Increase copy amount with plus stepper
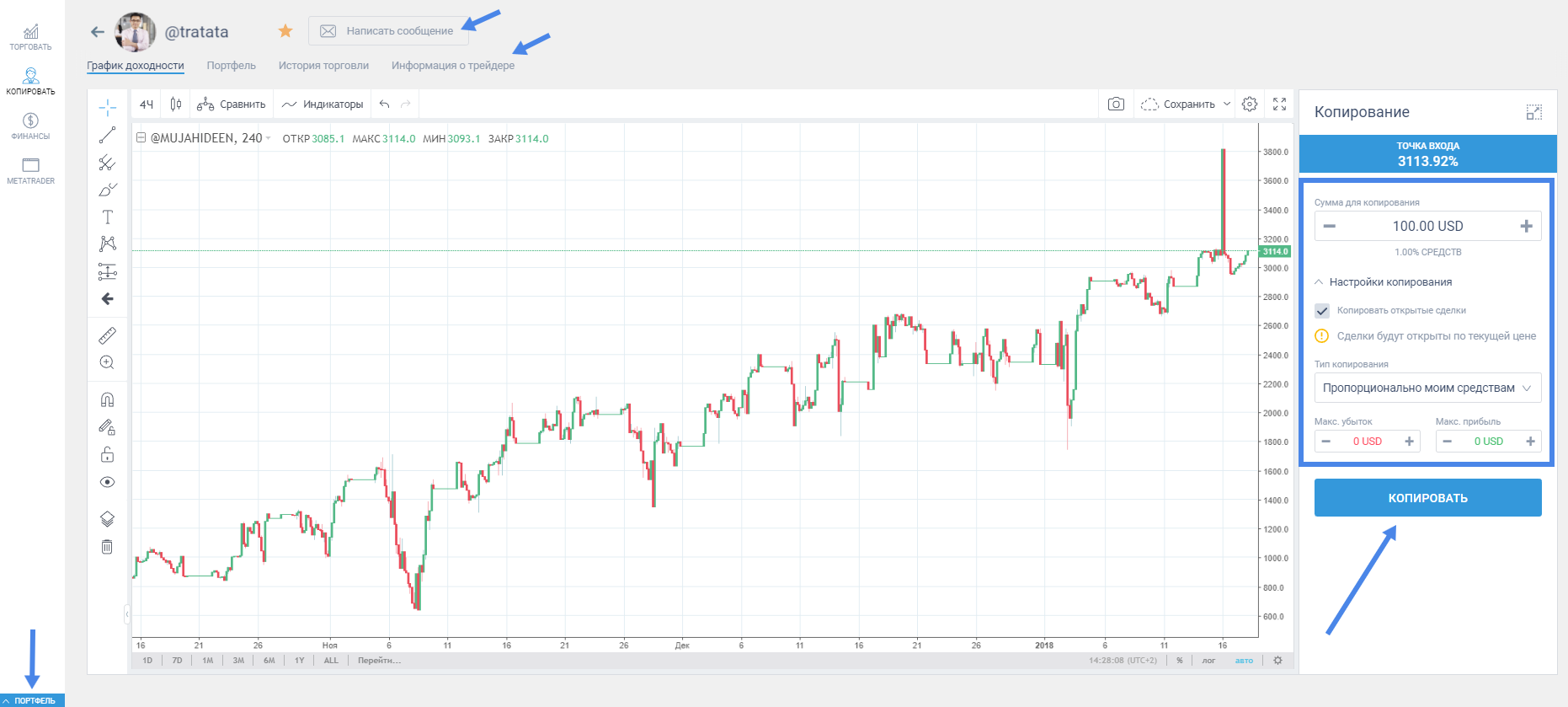Screen dimensions: 1568x707 pos(1526,226)
